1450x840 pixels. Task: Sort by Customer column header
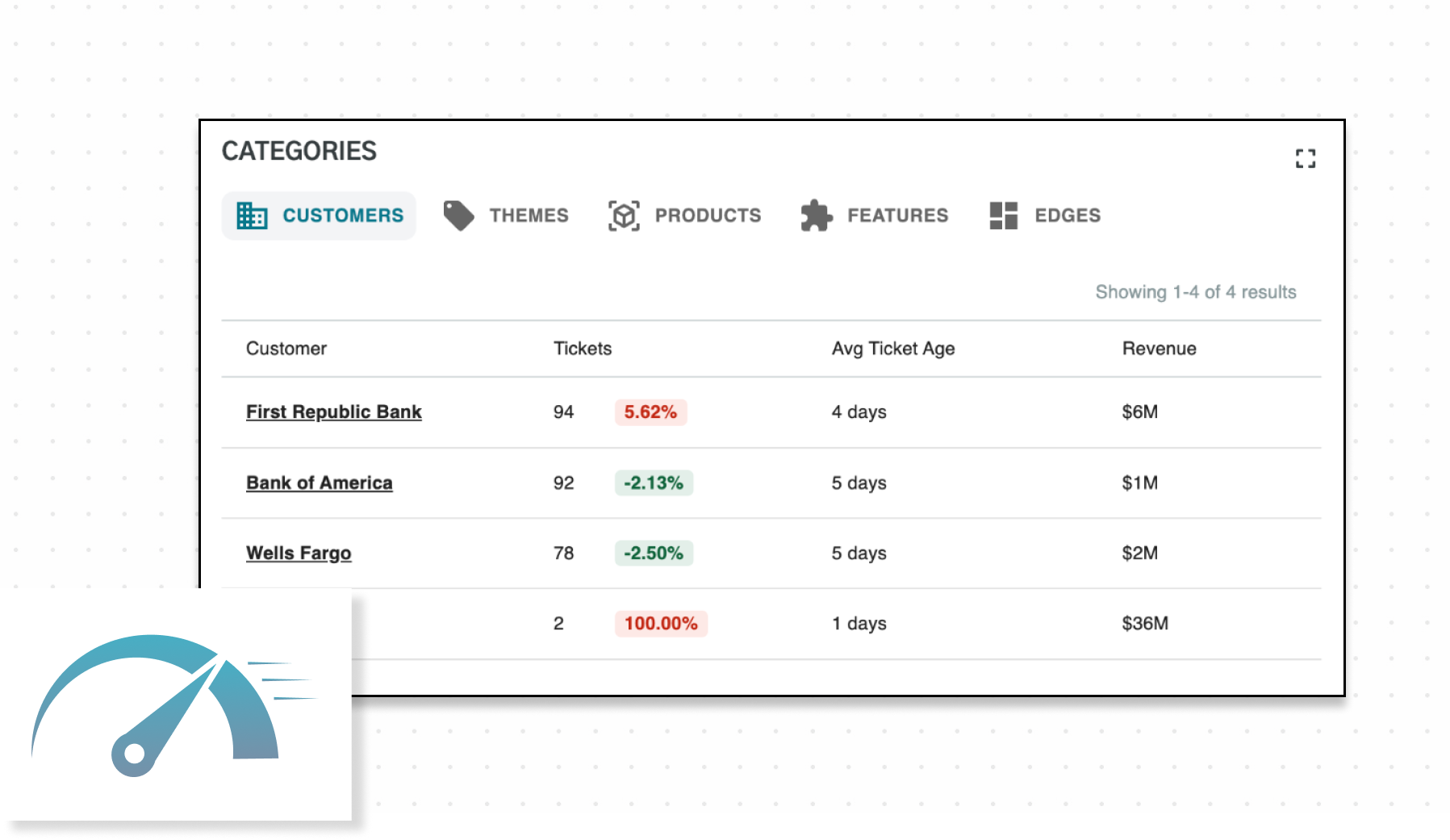point(286,349)
